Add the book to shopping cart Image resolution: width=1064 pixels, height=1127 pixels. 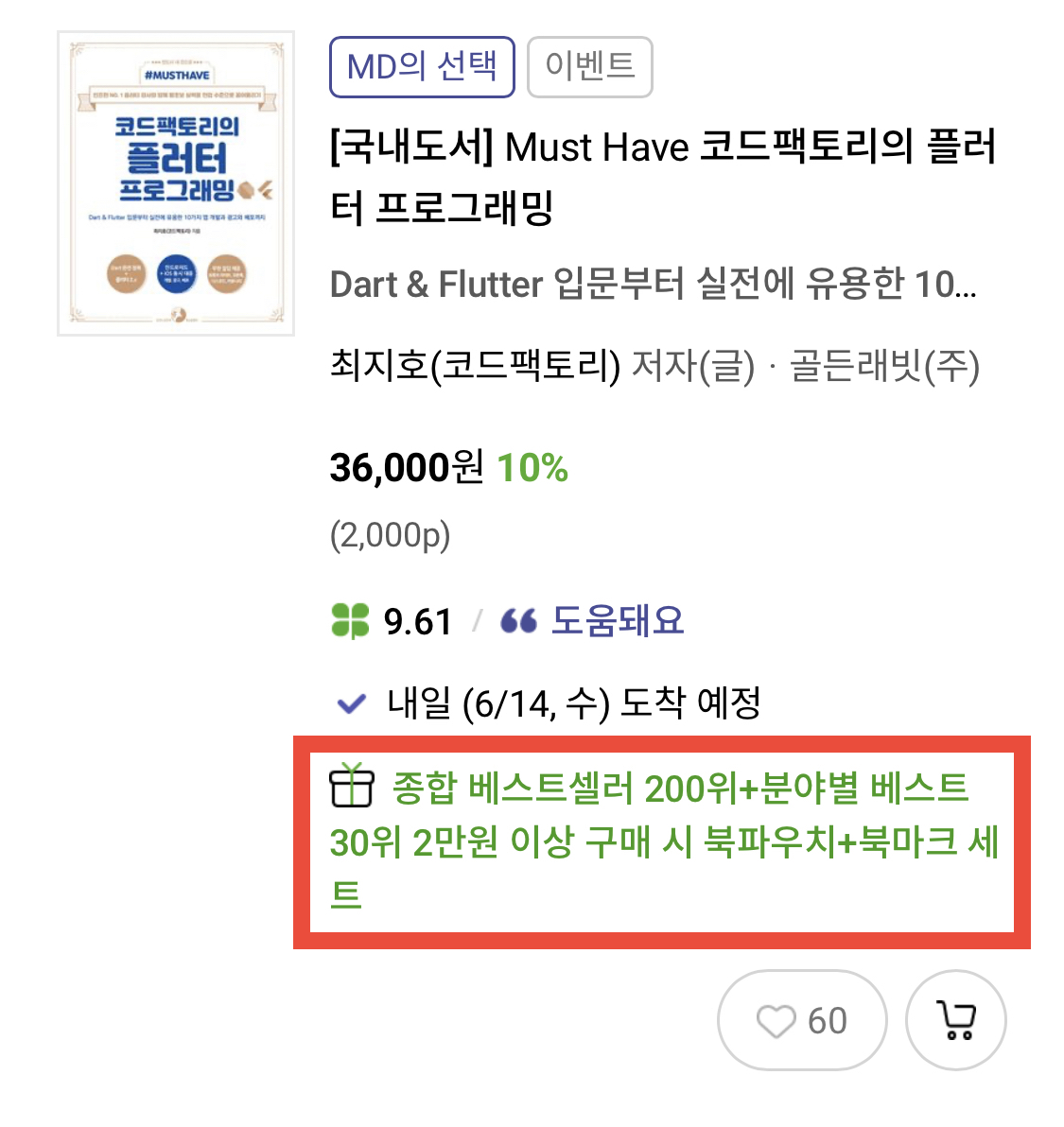(955, 1020)
